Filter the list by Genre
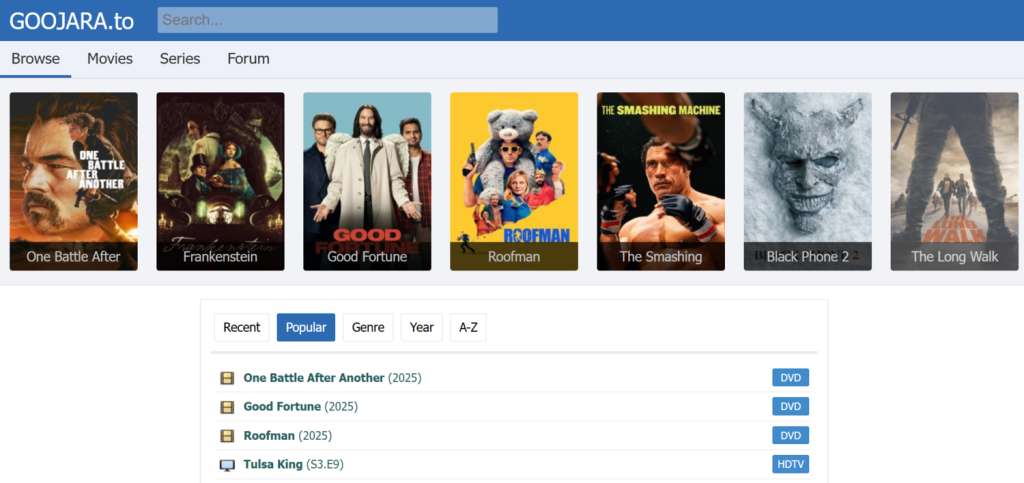Image resolution: width=1024 pixels, height=483 pixels. tap(368, 328)
